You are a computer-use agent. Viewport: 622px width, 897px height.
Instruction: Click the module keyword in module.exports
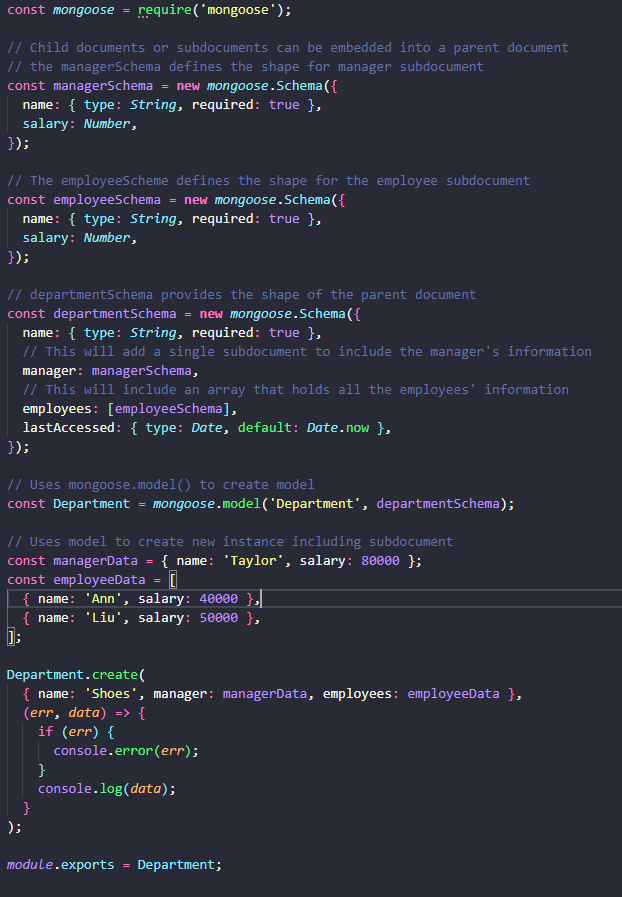[x=30, y=865]
